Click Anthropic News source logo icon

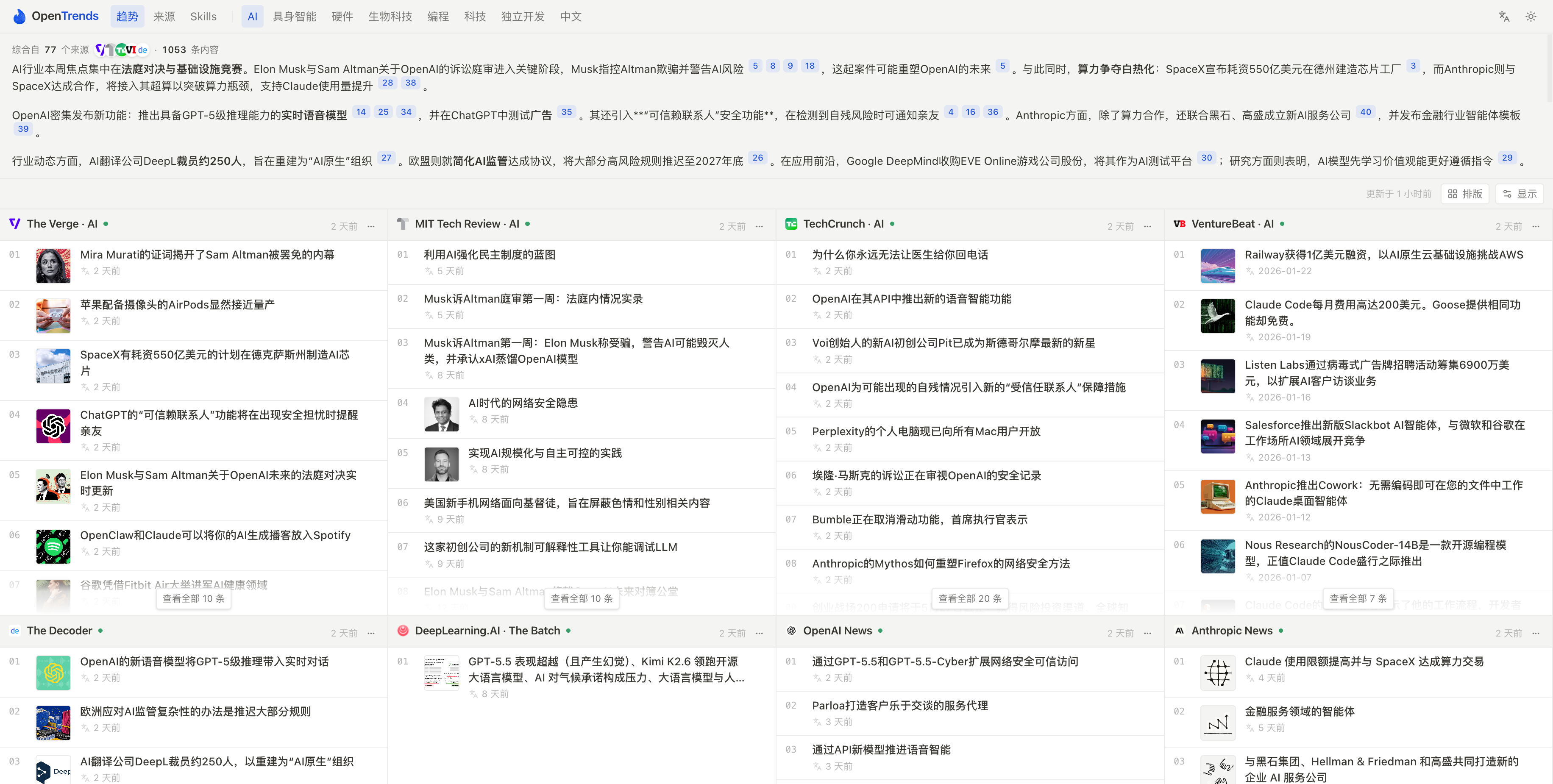coord(1180,630)
